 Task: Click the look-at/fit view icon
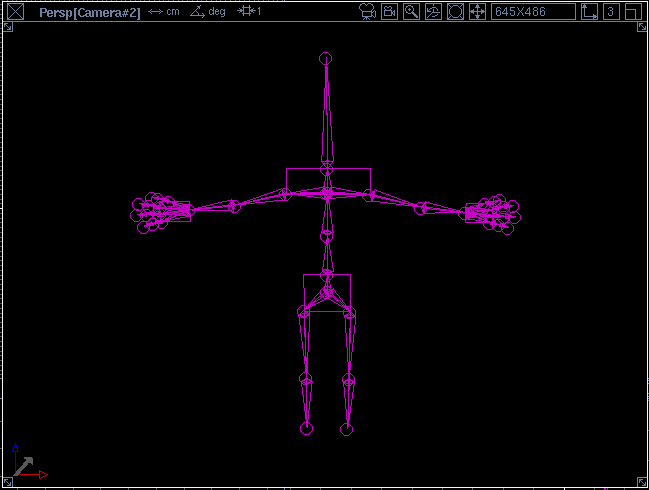(455, 12)
